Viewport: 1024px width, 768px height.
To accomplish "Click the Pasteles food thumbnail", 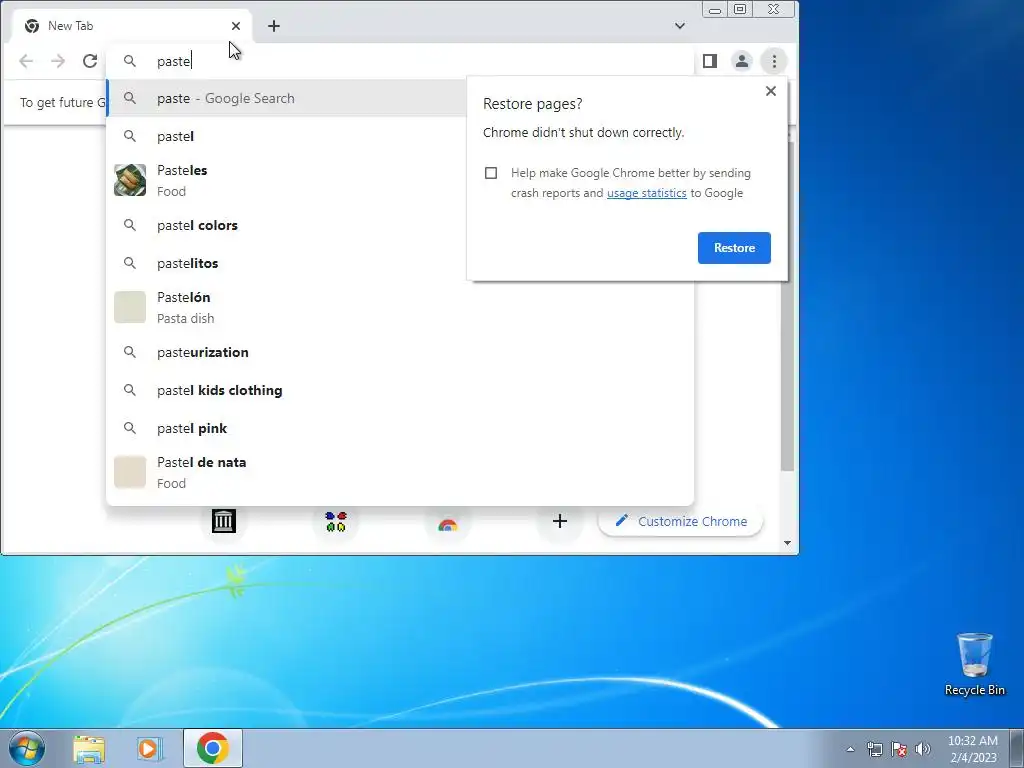I will point(130,180).
